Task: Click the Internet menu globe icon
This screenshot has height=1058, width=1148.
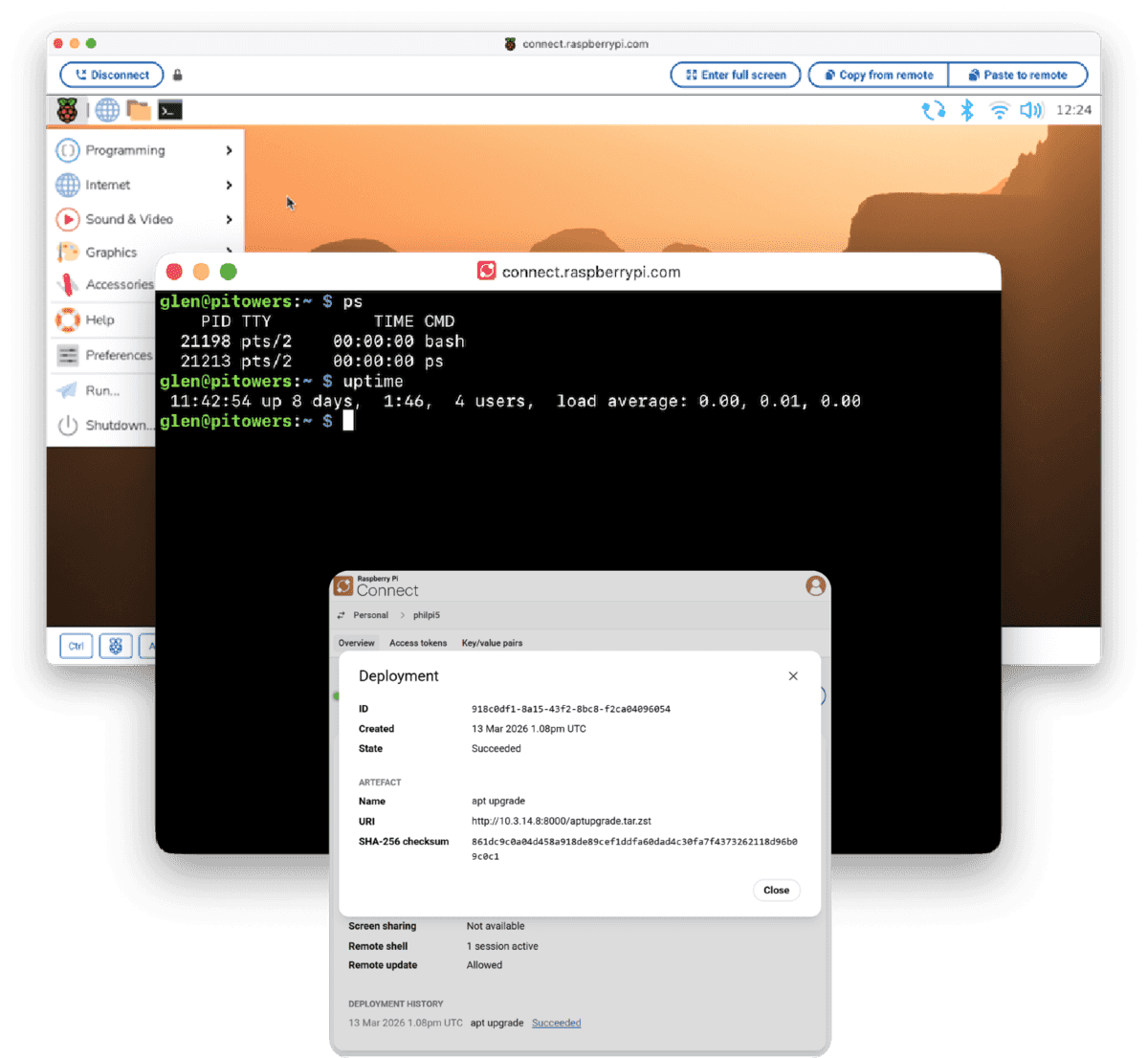Action: [68, 185]
